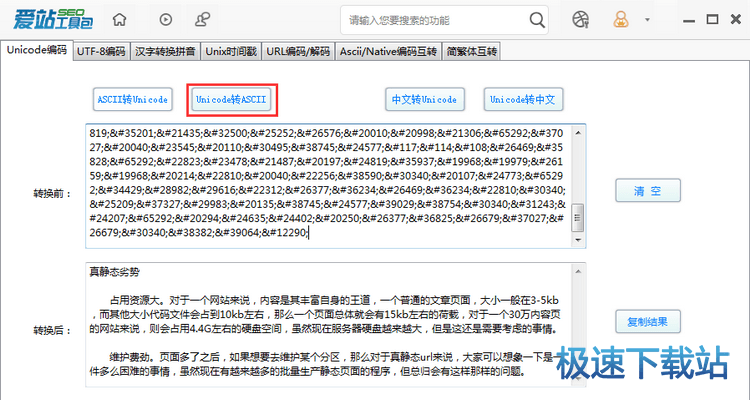Clear the input with 清空 button

click(648, 190)
